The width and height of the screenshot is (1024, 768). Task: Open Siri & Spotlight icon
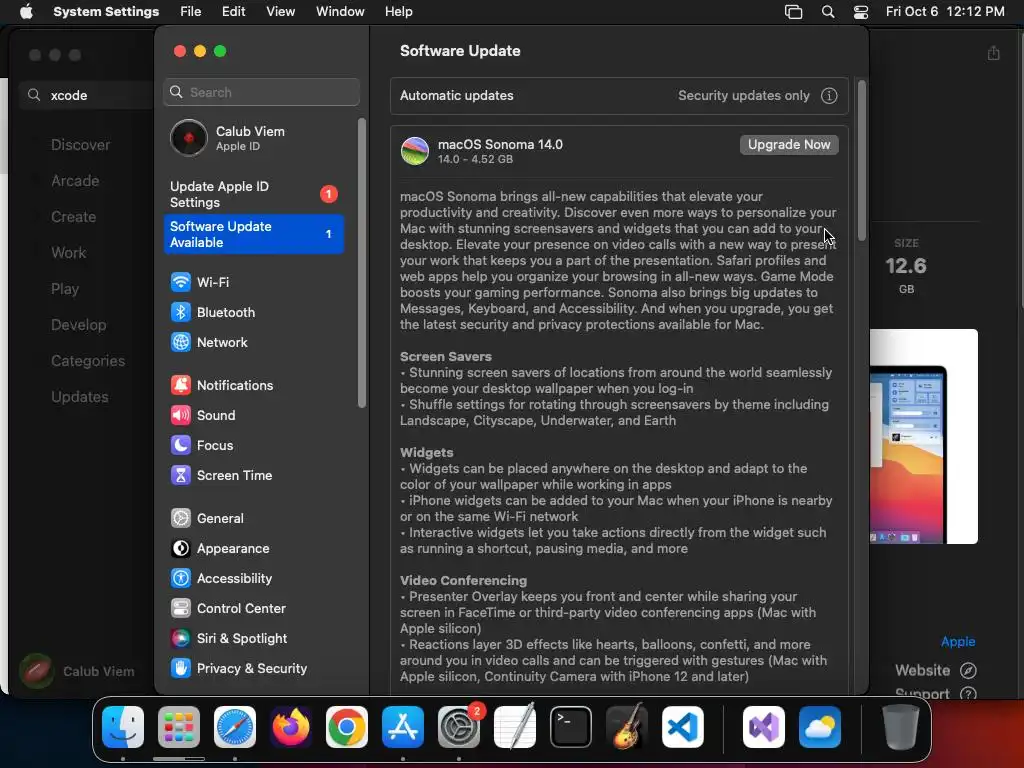(x=181, y=639)
